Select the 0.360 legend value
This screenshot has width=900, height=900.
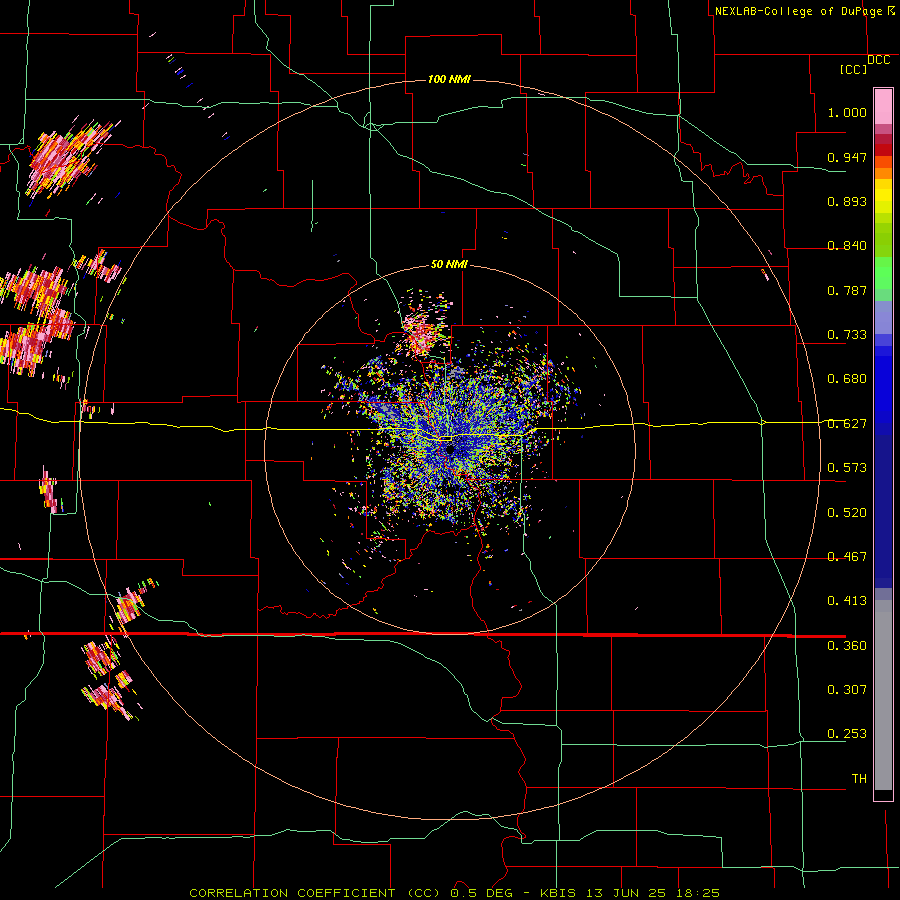click(x=847, y=646)
